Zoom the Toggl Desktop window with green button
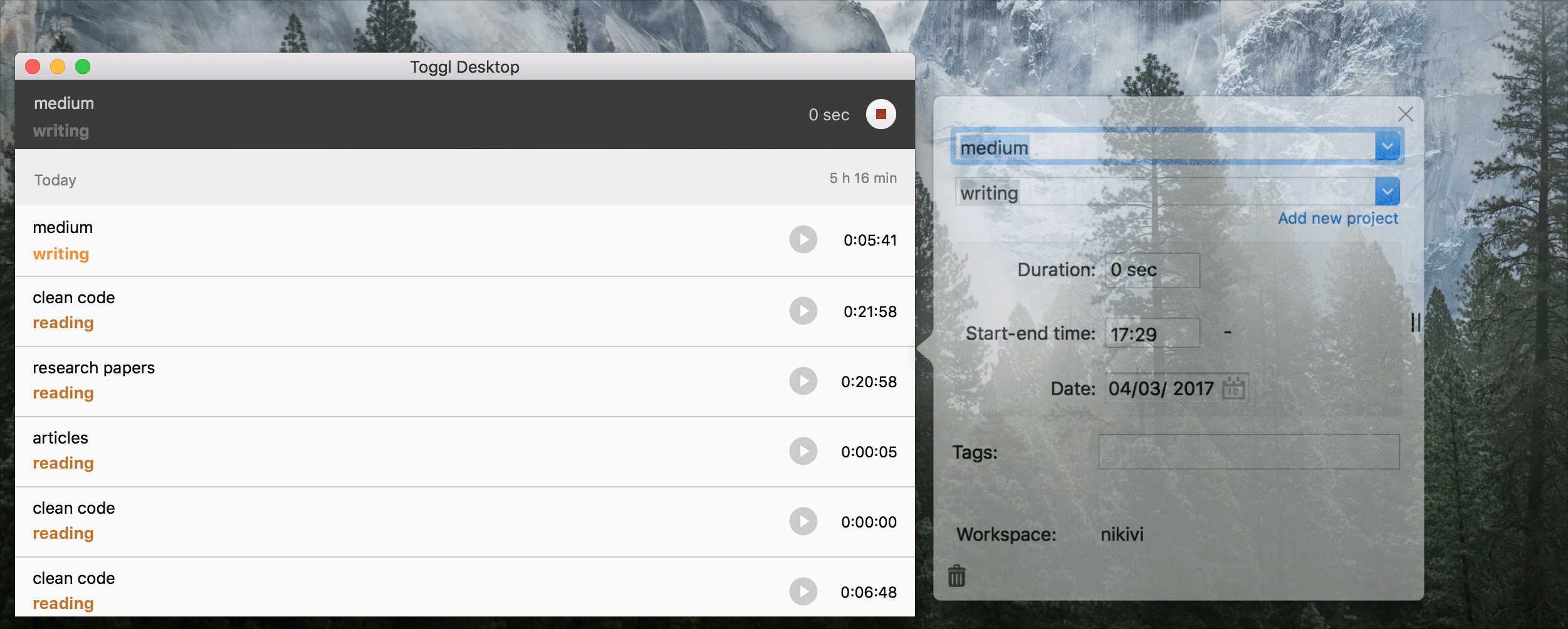The width and height of the screenshot is (1568, 629). pos(83,66)
